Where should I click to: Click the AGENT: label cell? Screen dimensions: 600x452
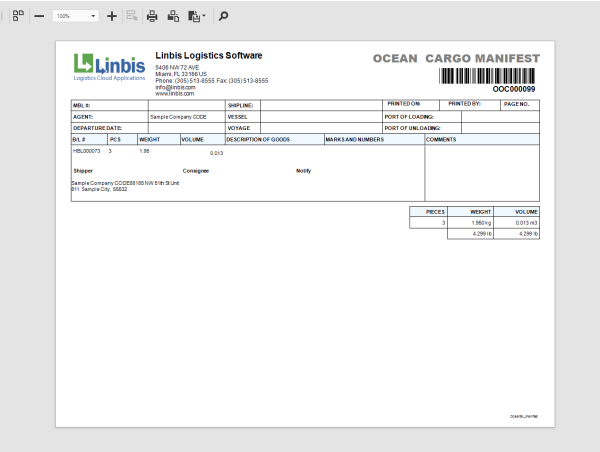click(109, 117)
